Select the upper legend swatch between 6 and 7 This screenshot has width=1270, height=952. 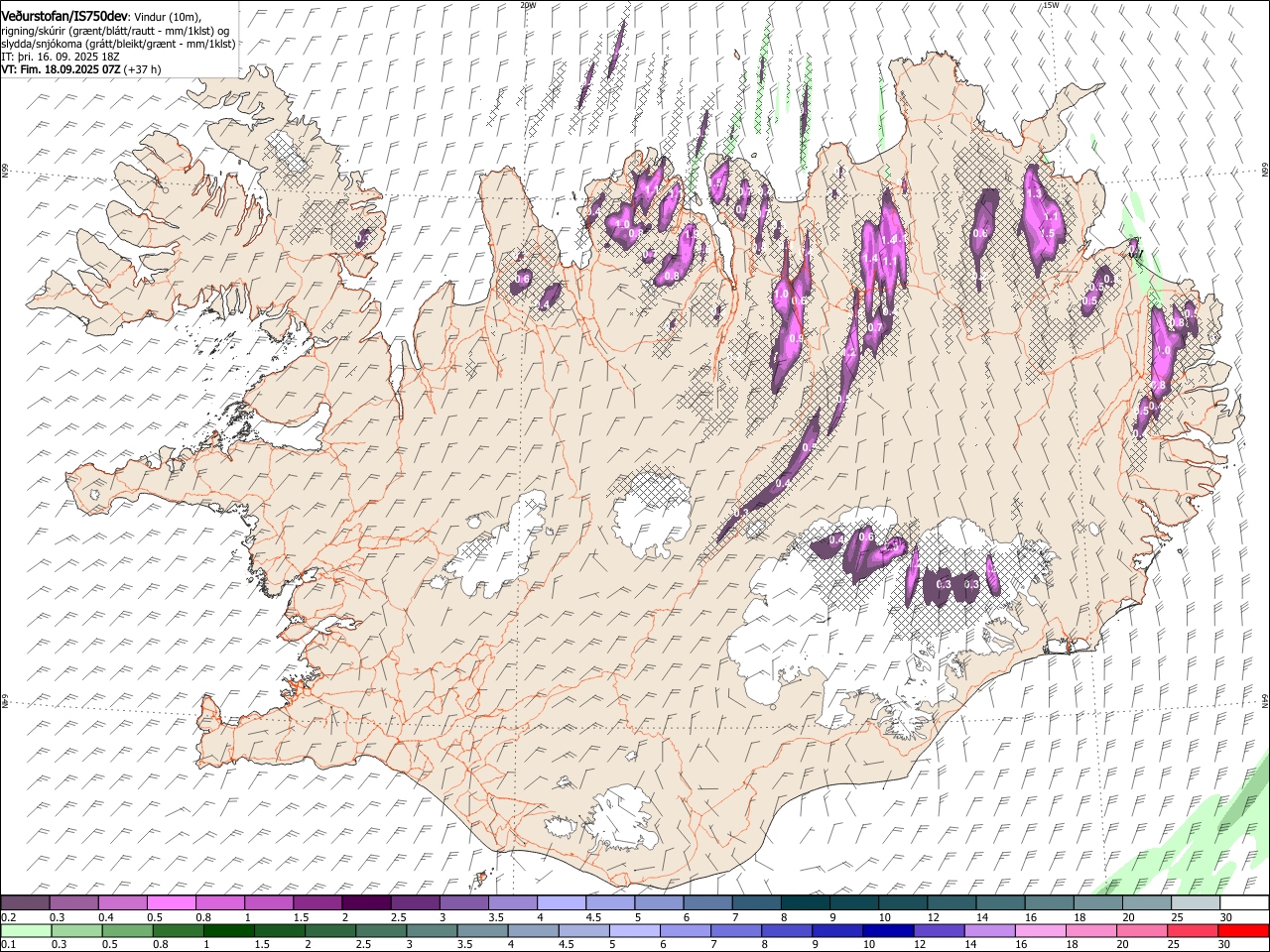coord(707,902)
